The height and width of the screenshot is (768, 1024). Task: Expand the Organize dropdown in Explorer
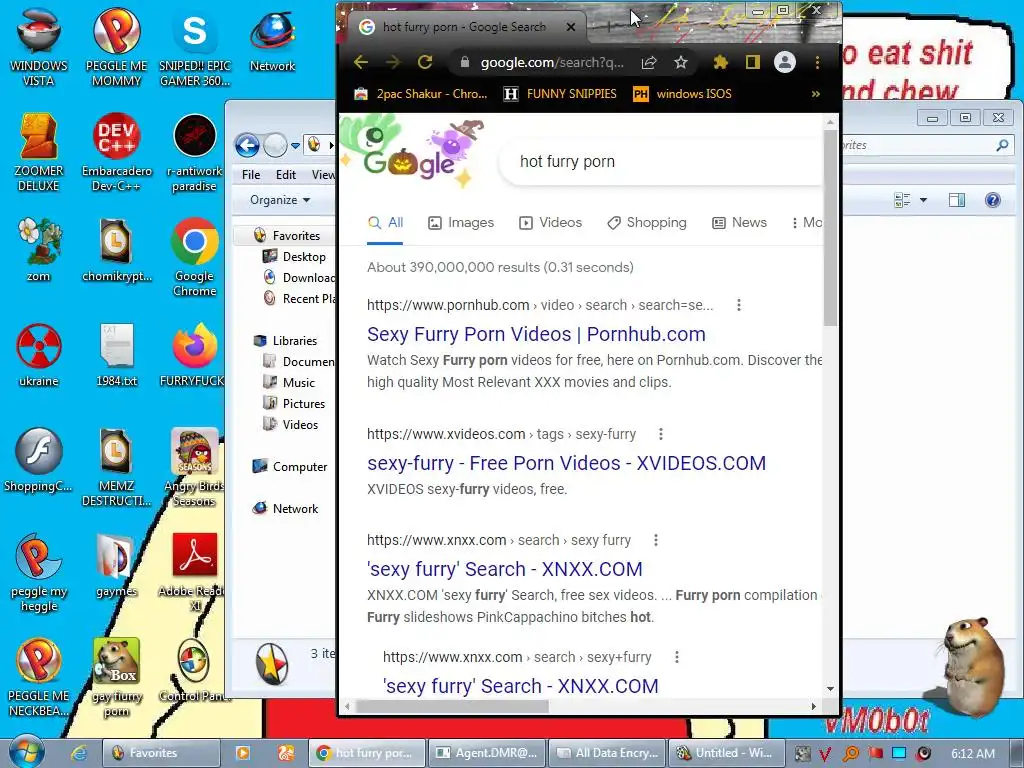(280, 200)
